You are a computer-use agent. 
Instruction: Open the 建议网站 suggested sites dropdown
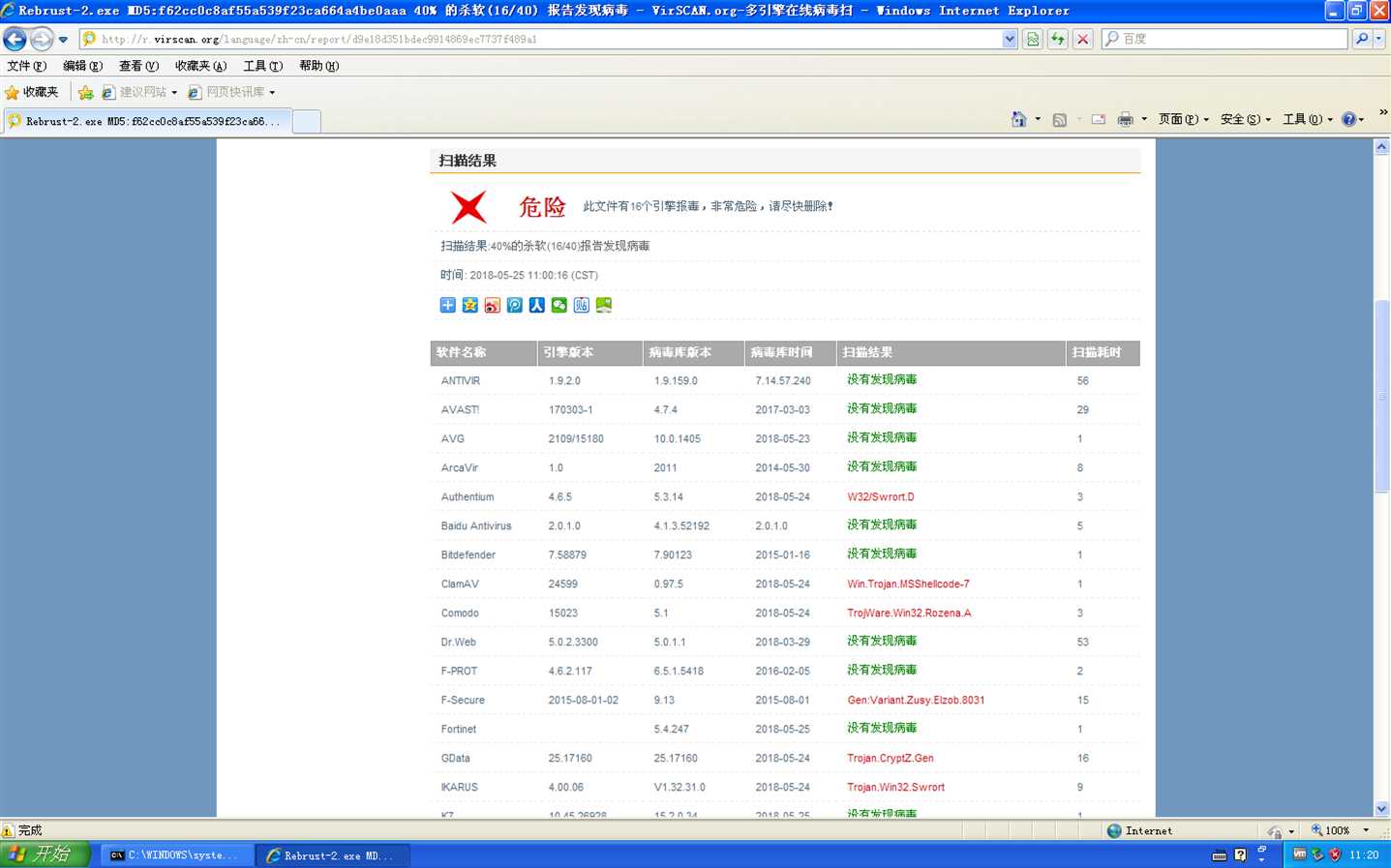(139, 92)
